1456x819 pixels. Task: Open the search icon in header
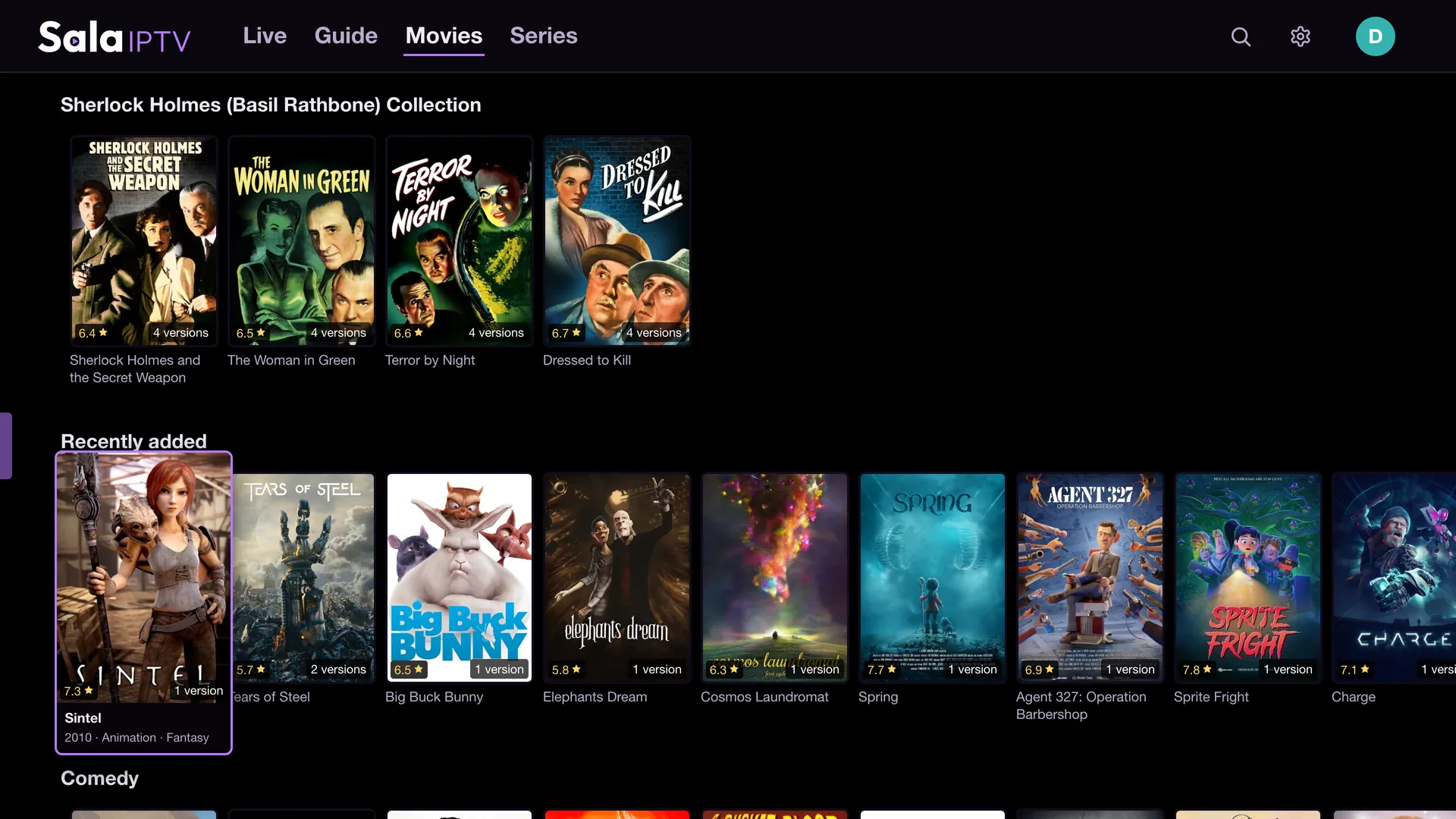coord(1241,36)
